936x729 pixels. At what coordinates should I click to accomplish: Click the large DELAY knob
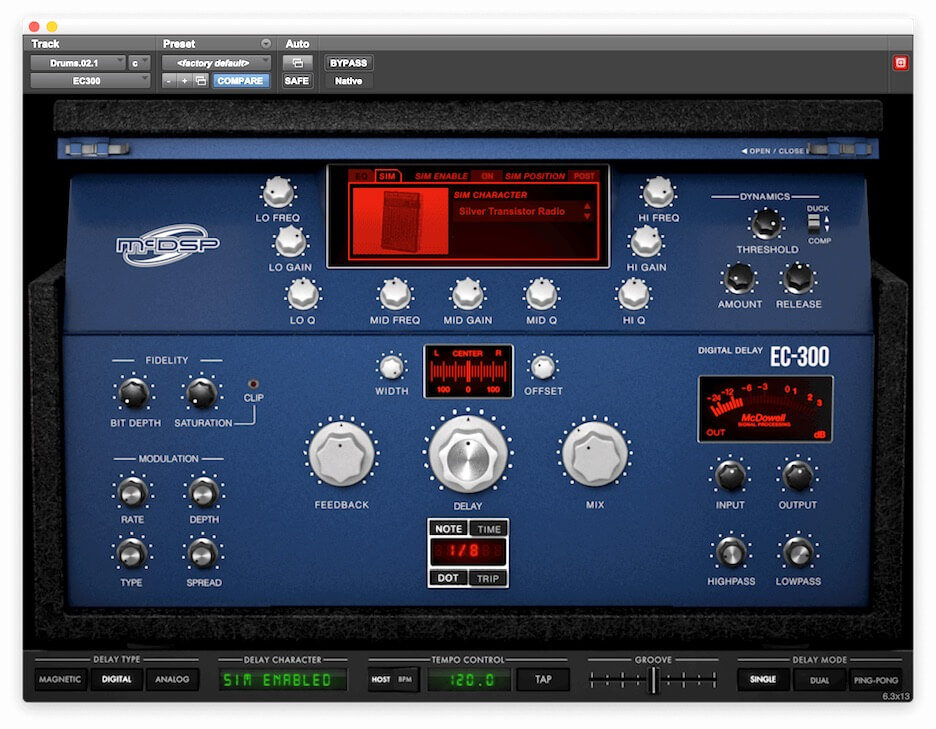pos(468,455)
